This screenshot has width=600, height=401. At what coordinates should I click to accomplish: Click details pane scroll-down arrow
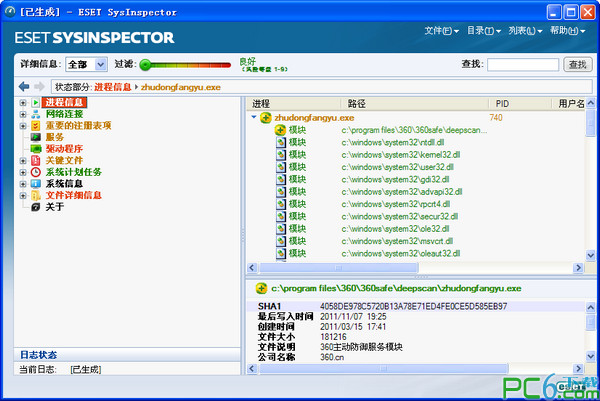[590, 356]
